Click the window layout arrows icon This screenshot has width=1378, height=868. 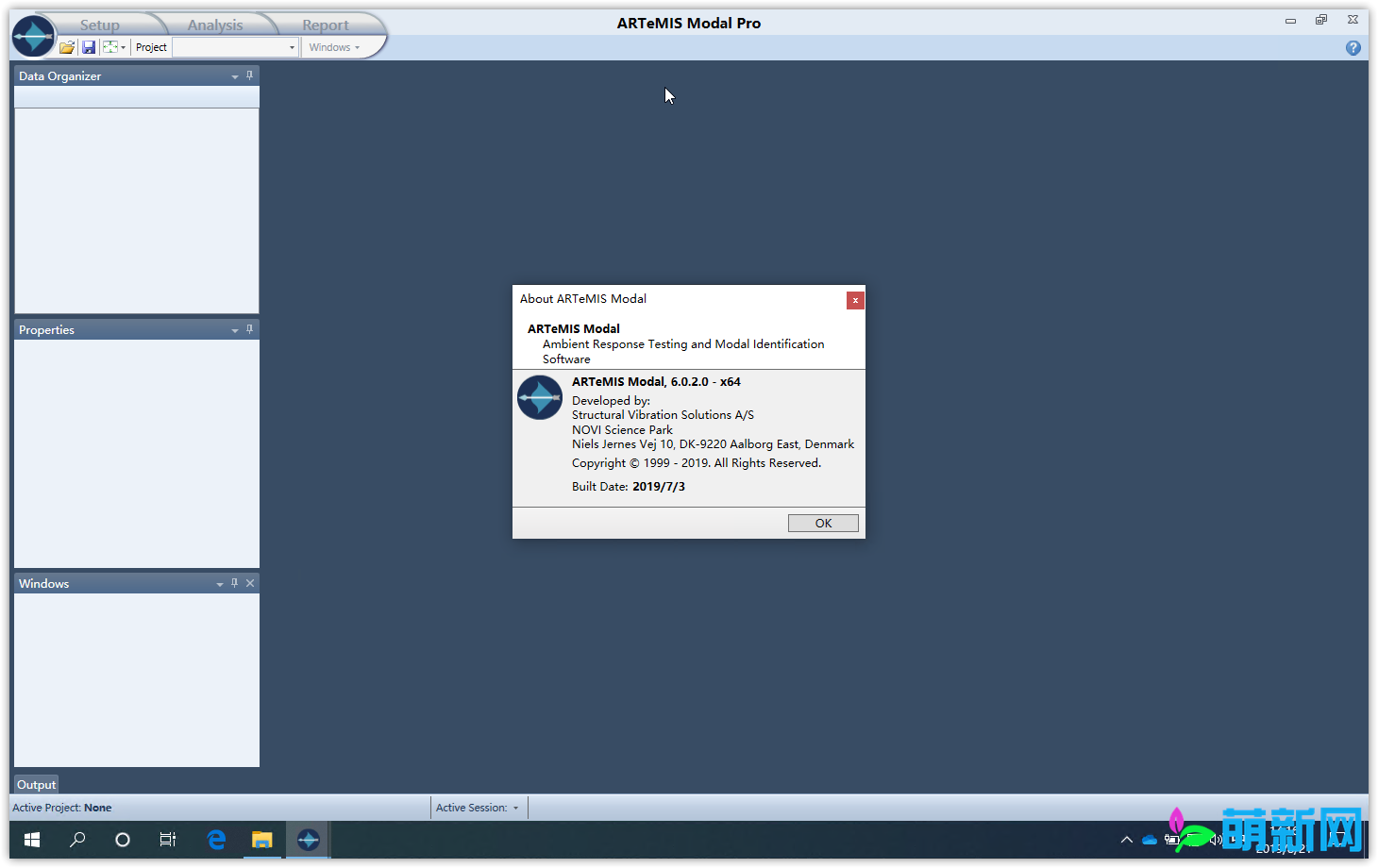tap(110, 47)
